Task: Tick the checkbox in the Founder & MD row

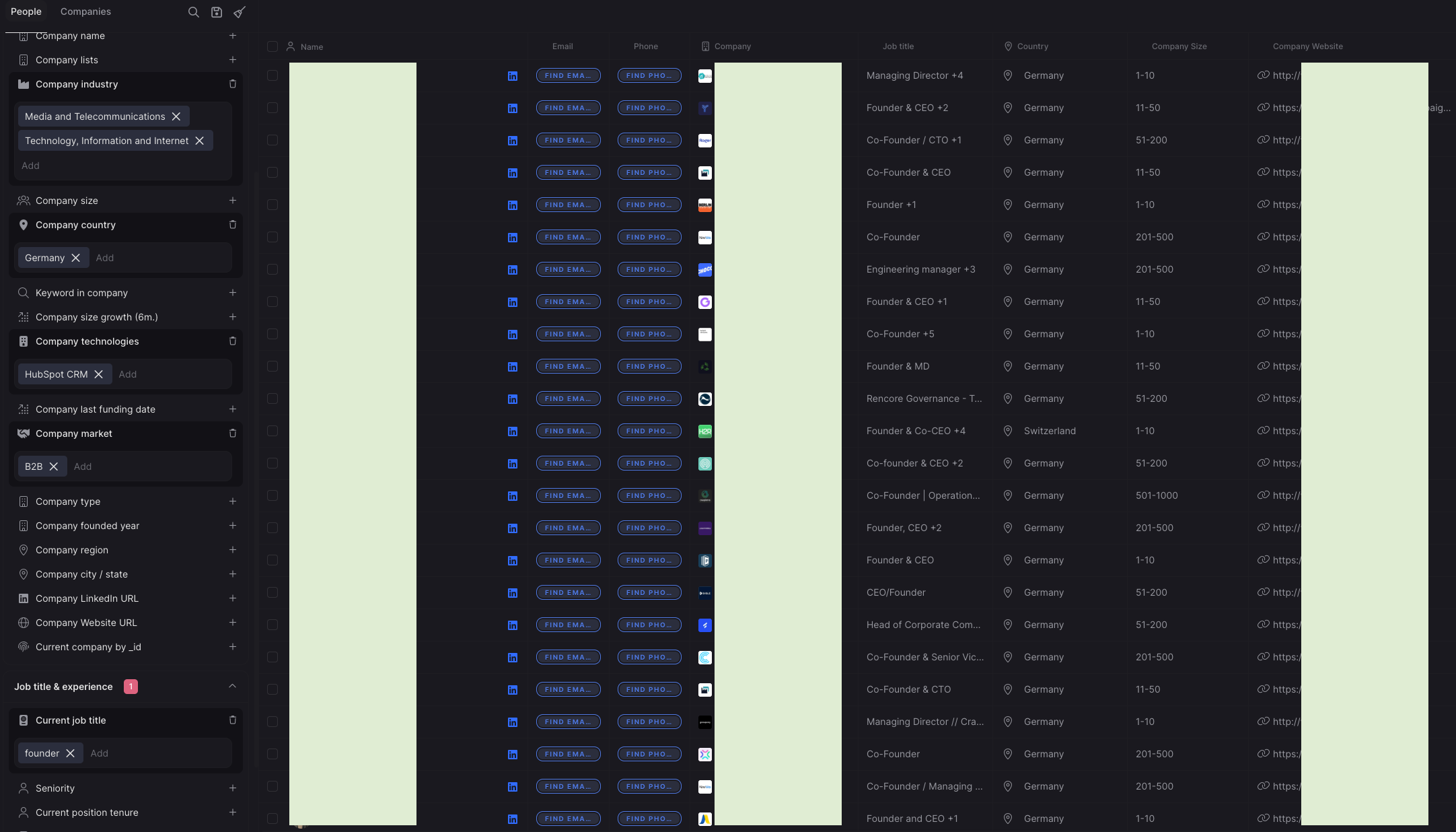Action: pos(272,366)
